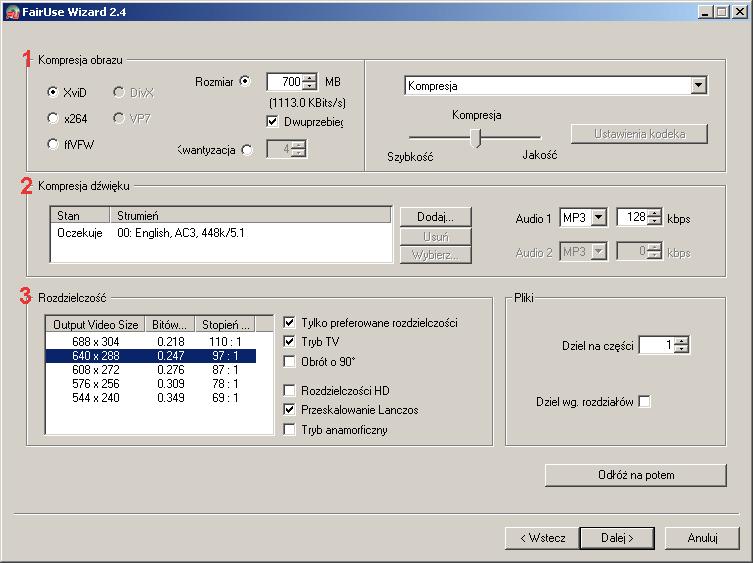Select the Kwantyzacja radio button
The height and width of the screenshot is (563, 753).
pos(247,150)
